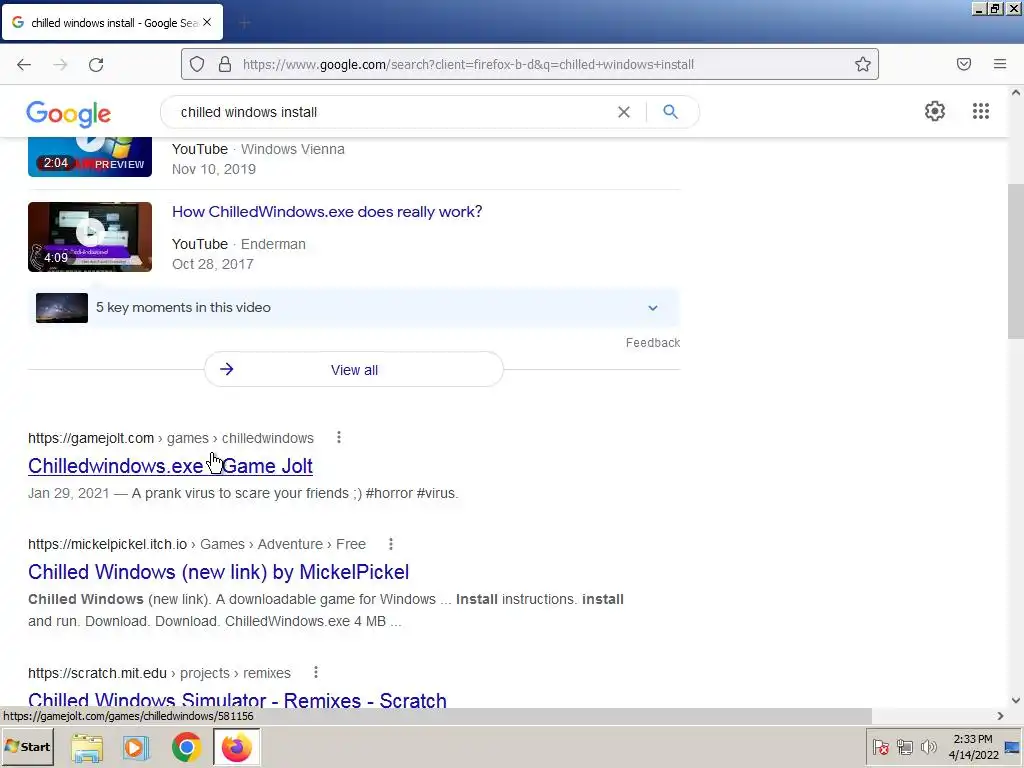Click the address bar URL
1024x768 pixels.
click(468, 64)
